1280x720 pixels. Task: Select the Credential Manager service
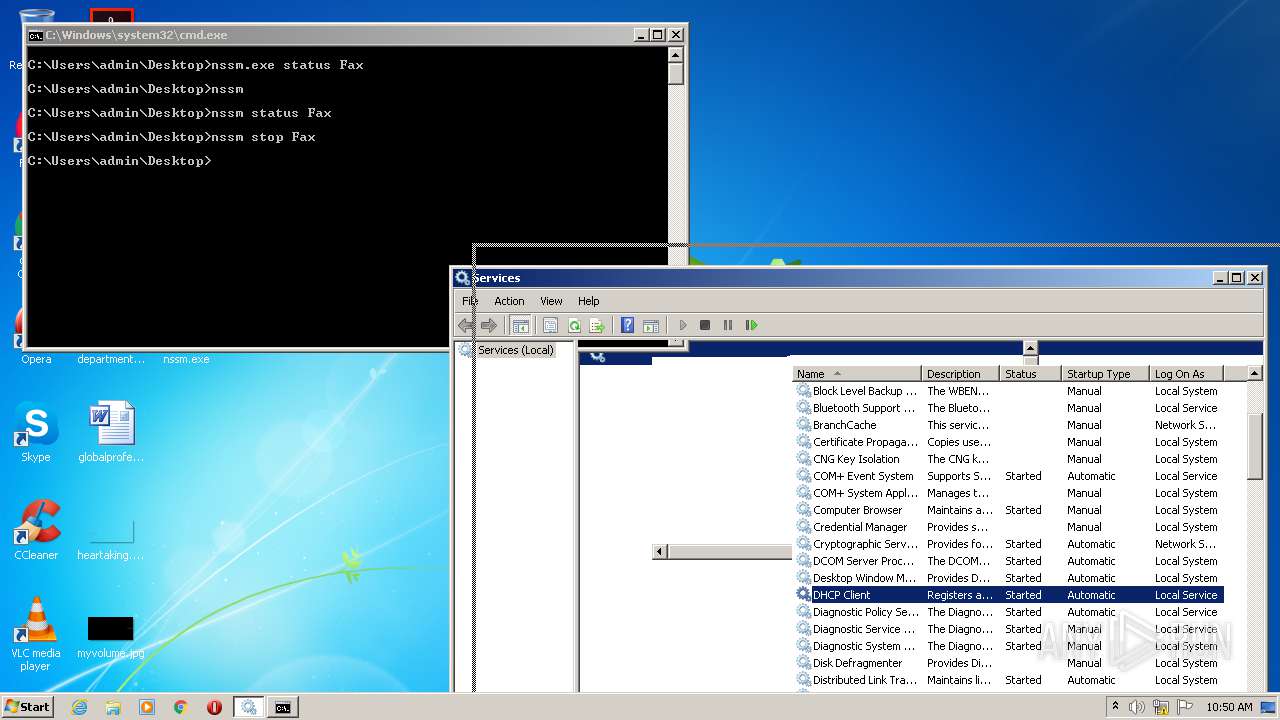[1009, 527]
